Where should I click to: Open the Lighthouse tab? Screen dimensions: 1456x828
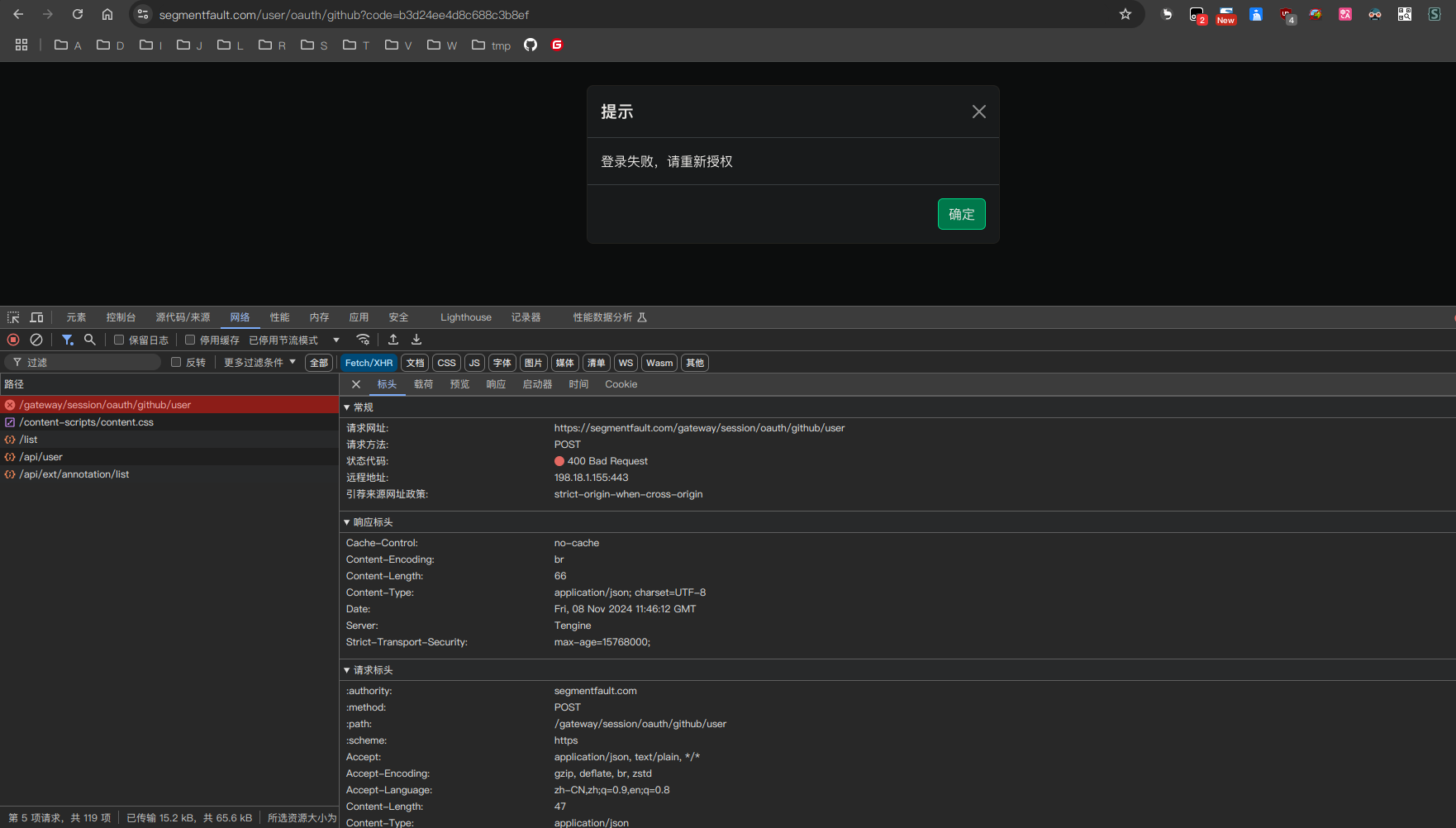coord(466,317)
